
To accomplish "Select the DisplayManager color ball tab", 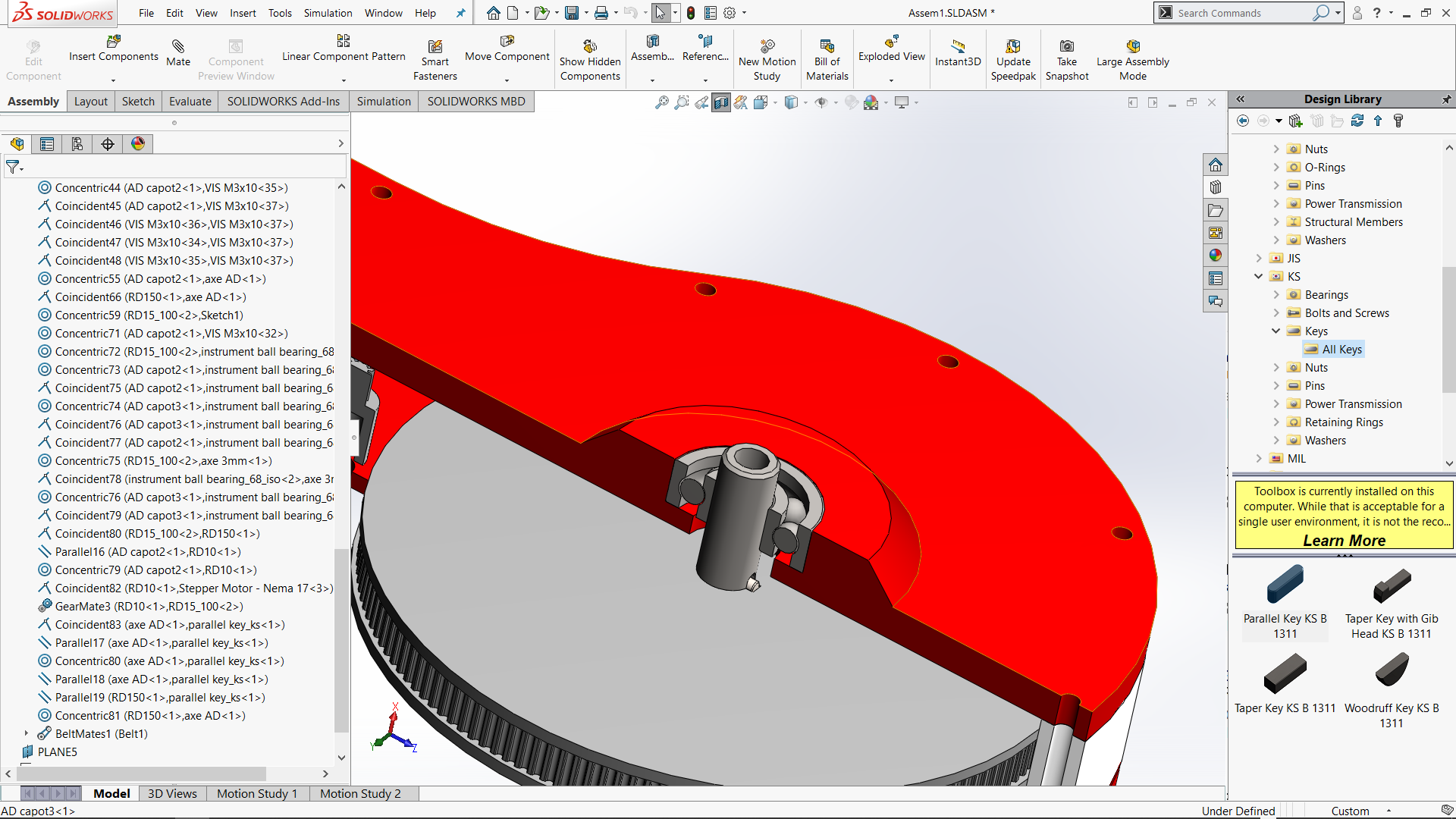I will [x=138, y=144].
